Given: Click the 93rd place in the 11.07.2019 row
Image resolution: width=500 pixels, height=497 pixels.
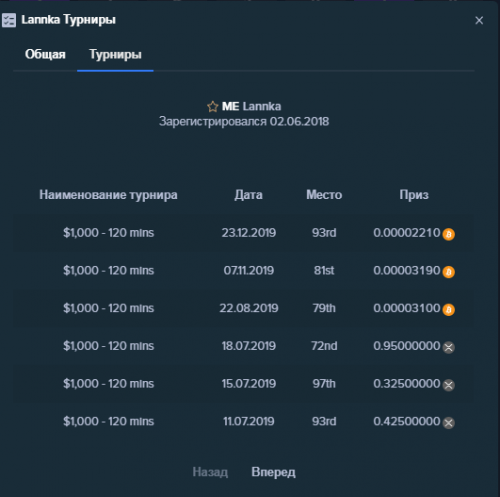Looking at the screenshot, I should pyautogui.click(x=324, y=421).
